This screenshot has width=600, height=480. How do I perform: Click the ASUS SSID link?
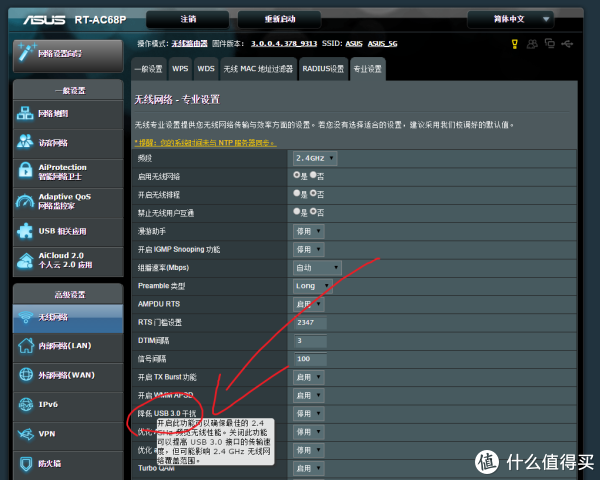[x=354, y=44]
